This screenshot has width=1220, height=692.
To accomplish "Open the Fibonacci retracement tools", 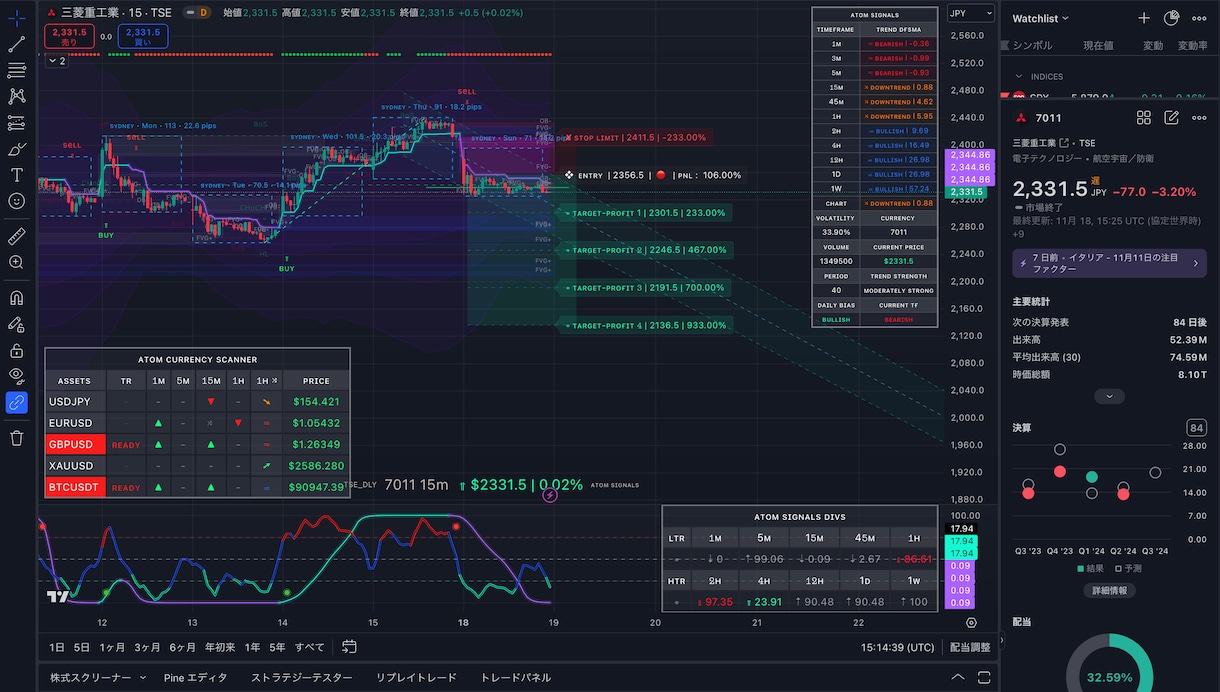I will tap(16, 70).
